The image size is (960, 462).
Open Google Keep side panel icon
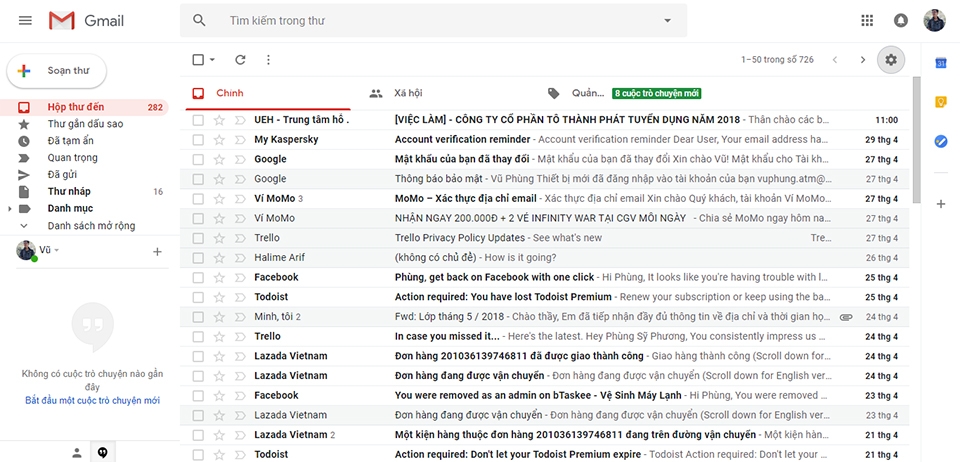click(941, 102)
